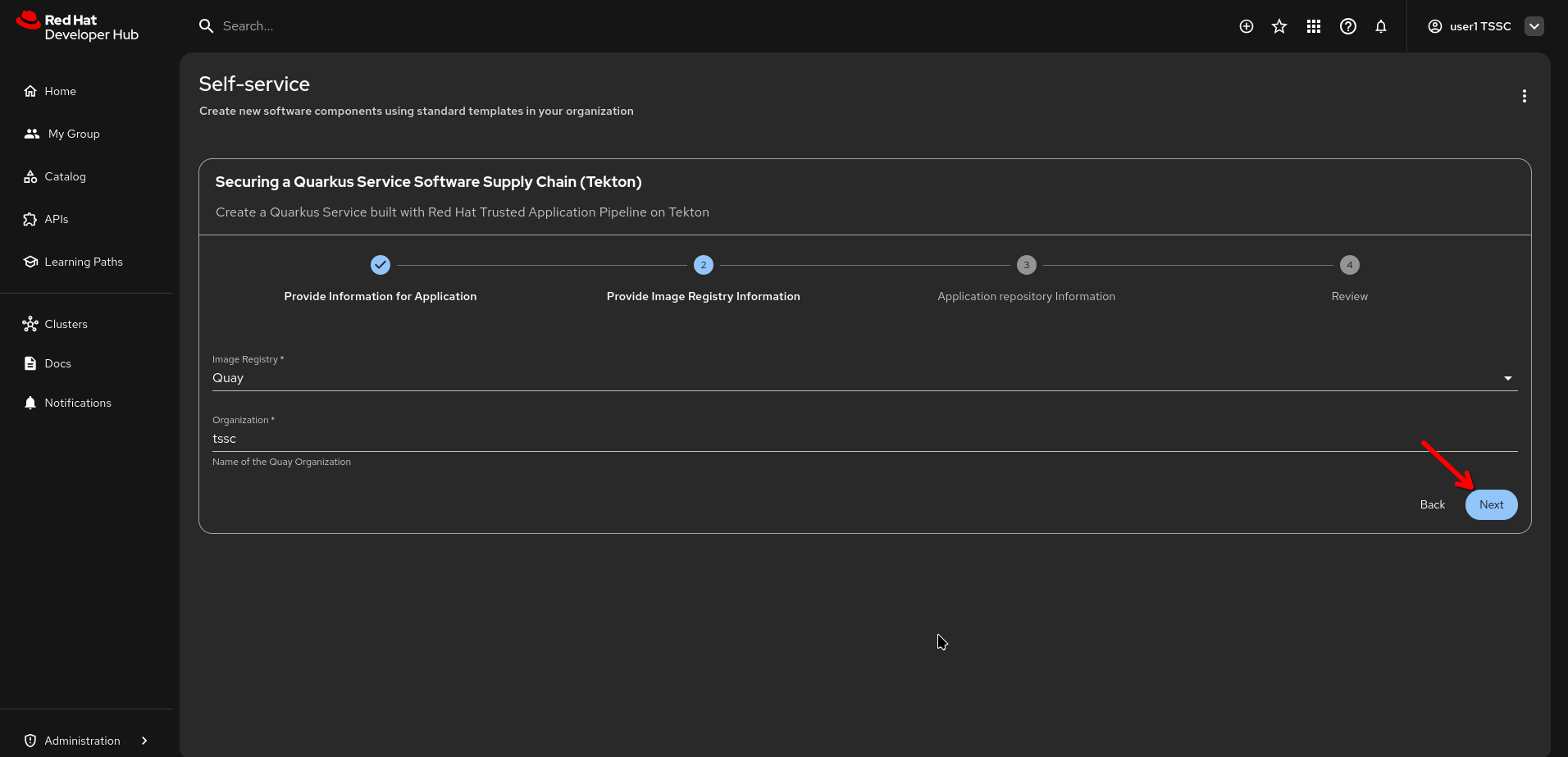Open the Self-service kebab menu
Viewport: 1568px width, 757px height.
(1524, 96)
